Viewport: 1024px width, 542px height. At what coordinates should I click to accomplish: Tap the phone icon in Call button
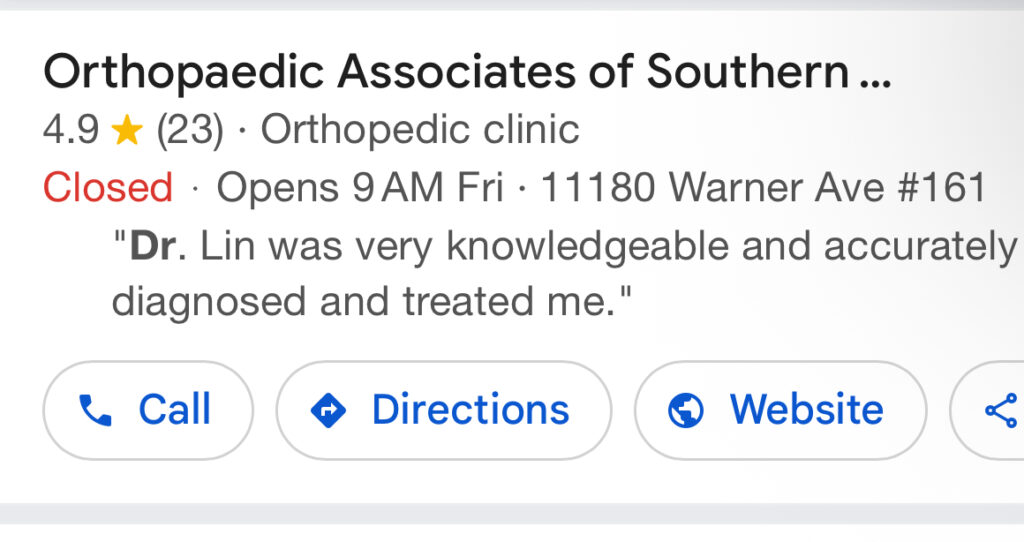(x=95, y=410)
